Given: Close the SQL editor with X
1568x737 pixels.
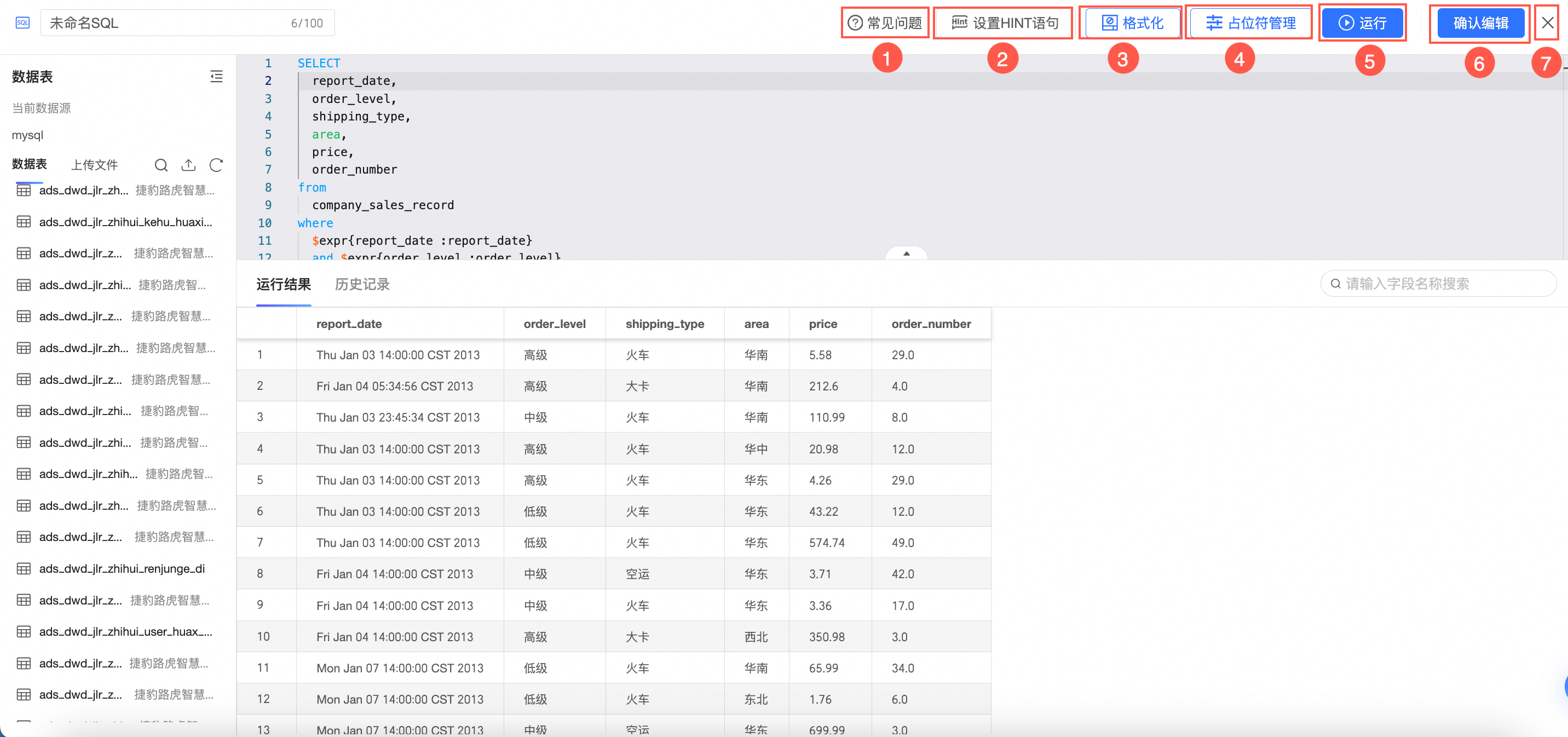Looking at the screenshot, I should (x=1547, y=23).
